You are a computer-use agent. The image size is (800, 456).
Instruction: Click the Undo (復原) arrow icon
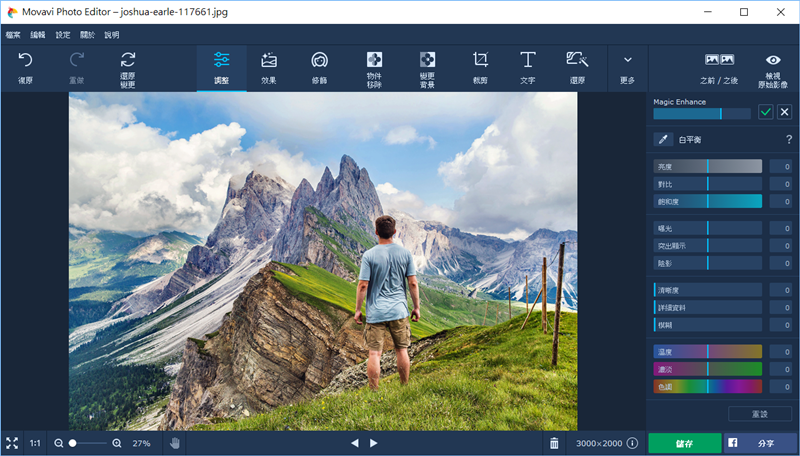[25, 60]
